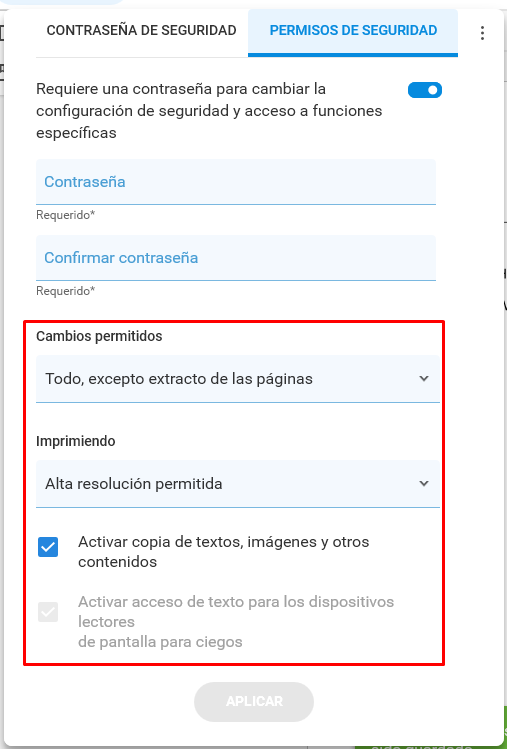Viewport: 507px width, 749px height.
Task: Focus the Confirmar contraseña field
Action: click(236, 258)
